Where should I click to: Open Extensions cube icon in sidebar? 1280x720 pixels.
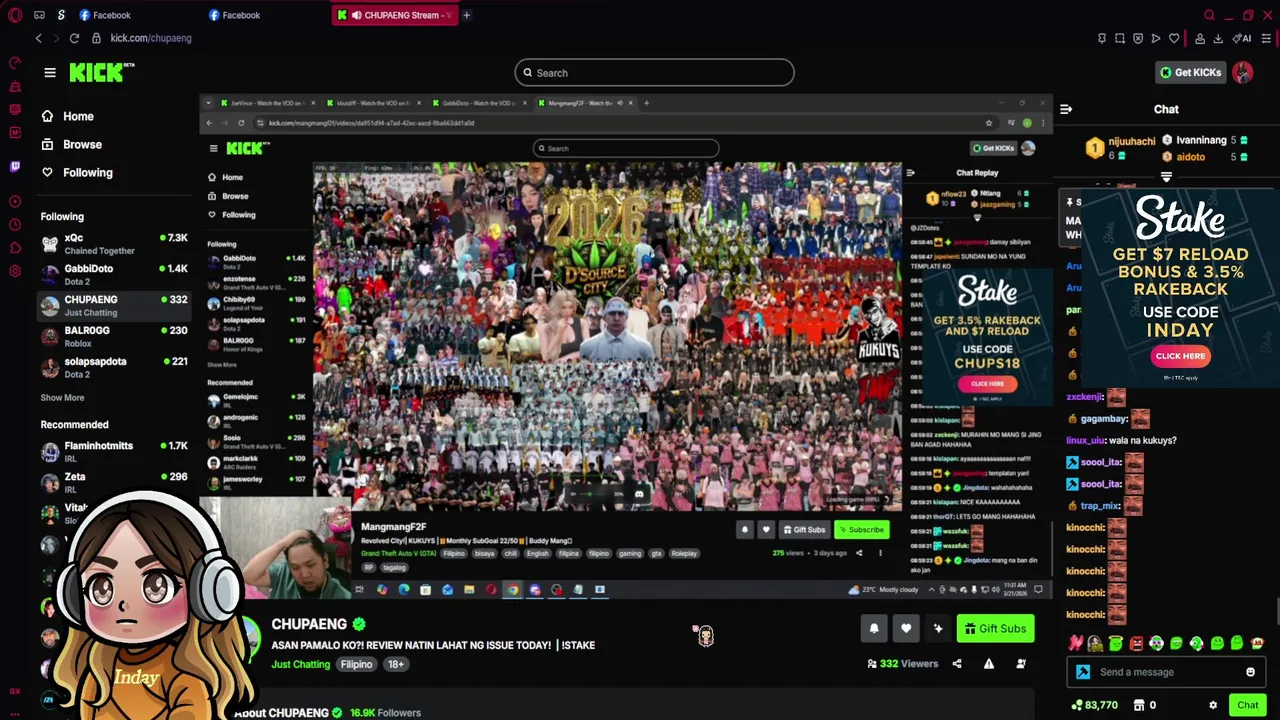click(14, 248)
